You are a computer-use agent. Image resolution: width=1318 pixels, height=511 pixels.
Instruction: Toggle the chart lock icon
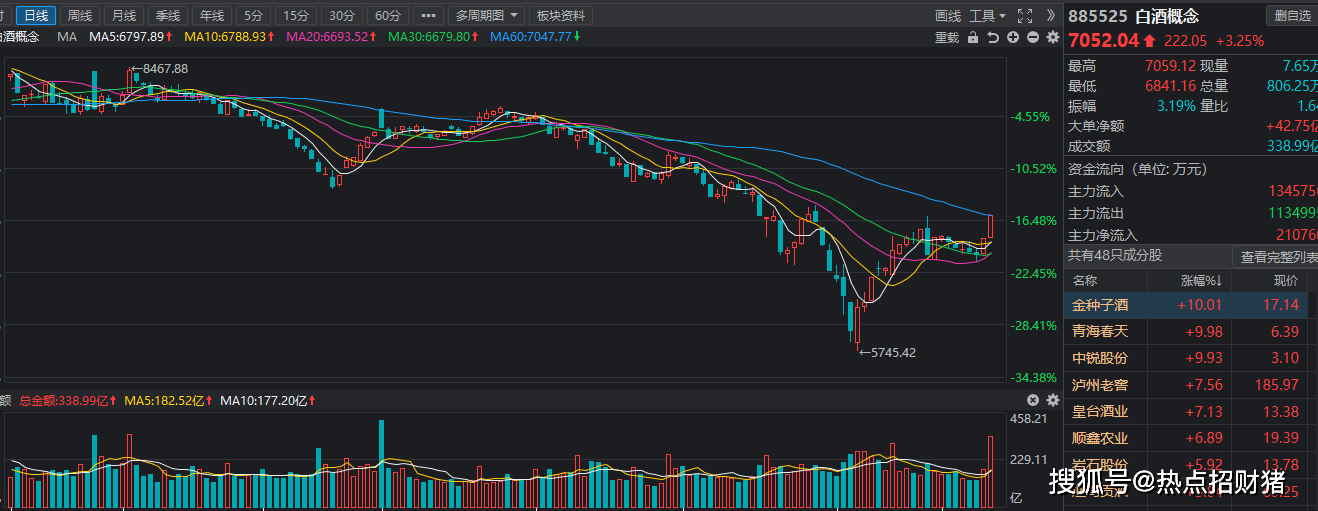(973, 37)
